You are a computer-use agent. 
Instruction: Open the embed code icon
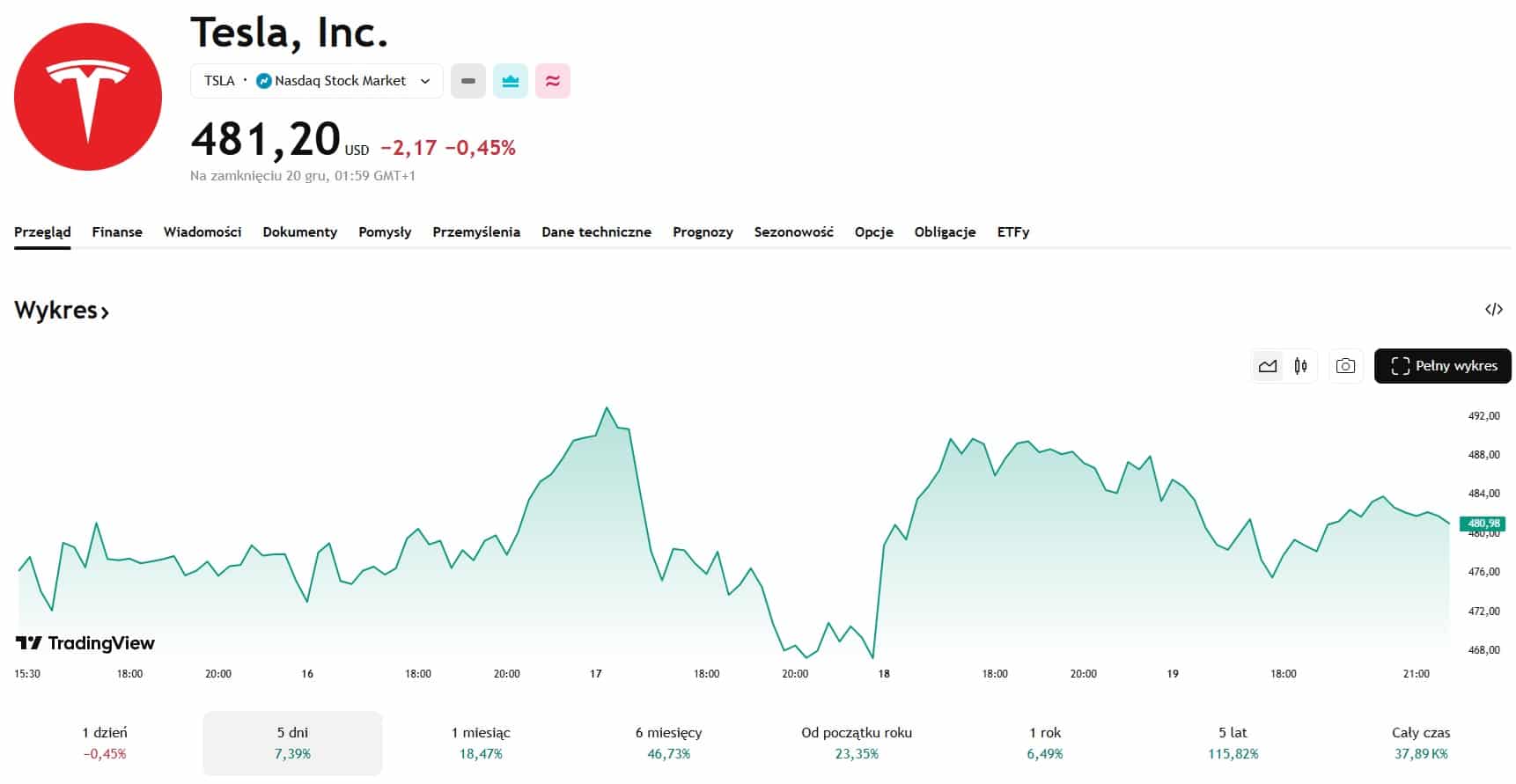tap(1493, 310)
